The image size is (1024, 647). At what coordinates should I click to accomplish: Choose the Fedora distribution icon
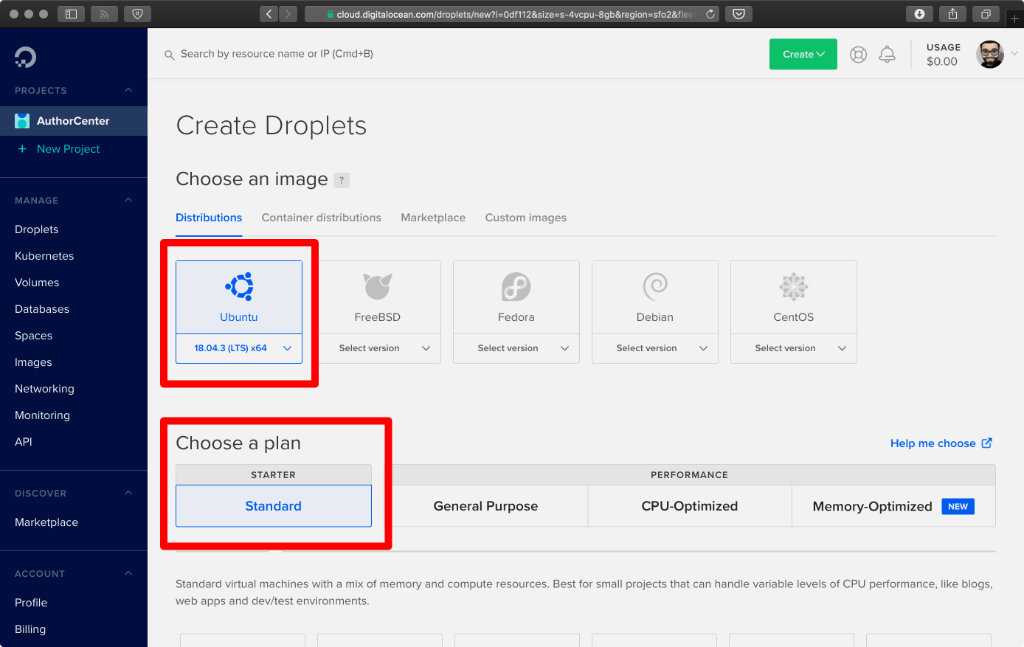click(x=516, y=287)
